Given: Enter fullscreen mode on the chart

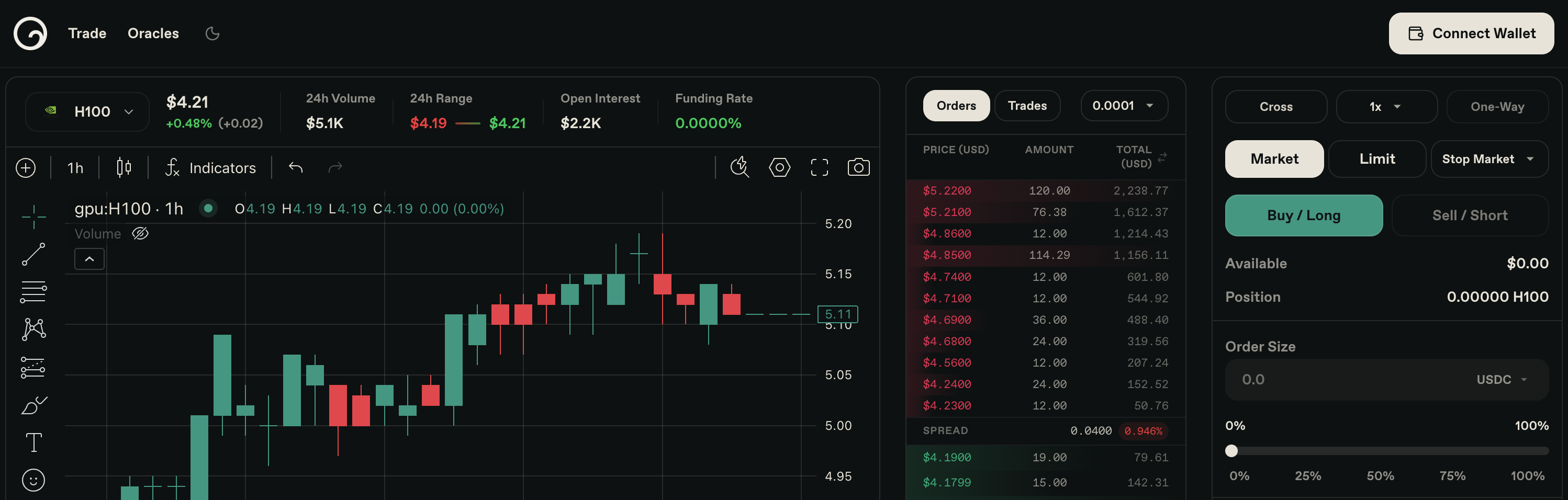Looking at the screenshot, I should (819, 167).
